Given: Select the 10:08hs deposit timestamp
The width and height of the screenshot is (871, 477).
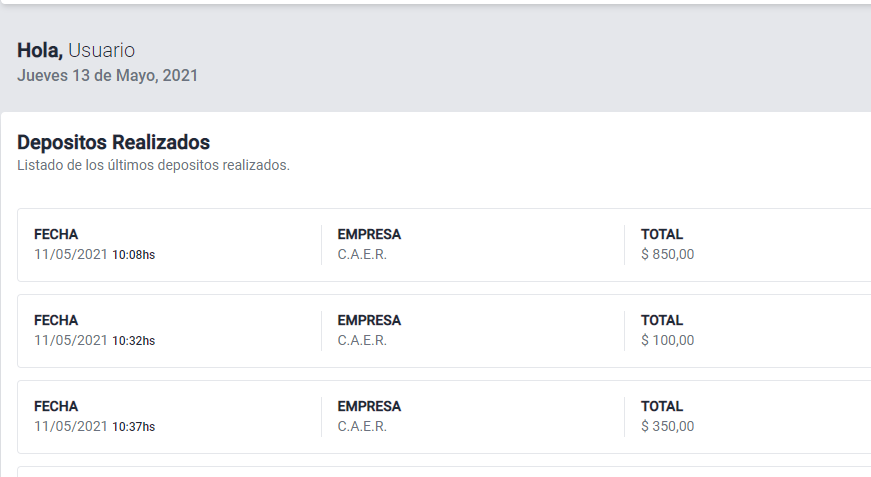Looking at the screenshot, I should coord(133,255).
